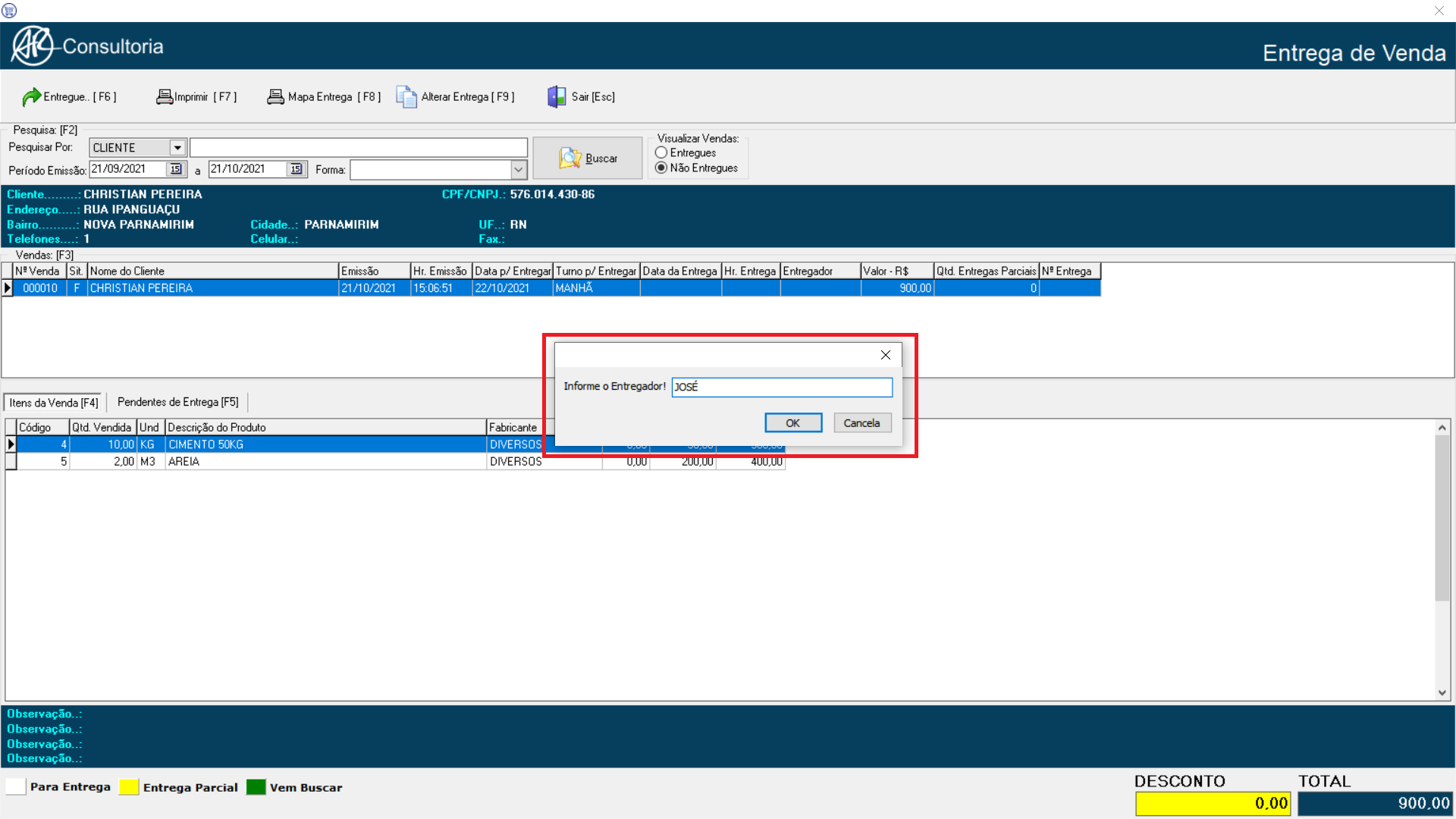The width and height of the screenshot is (1456, 819).
Task: Expand the Pesquisar Por CLIENTE dropdown
Action: 177,148
